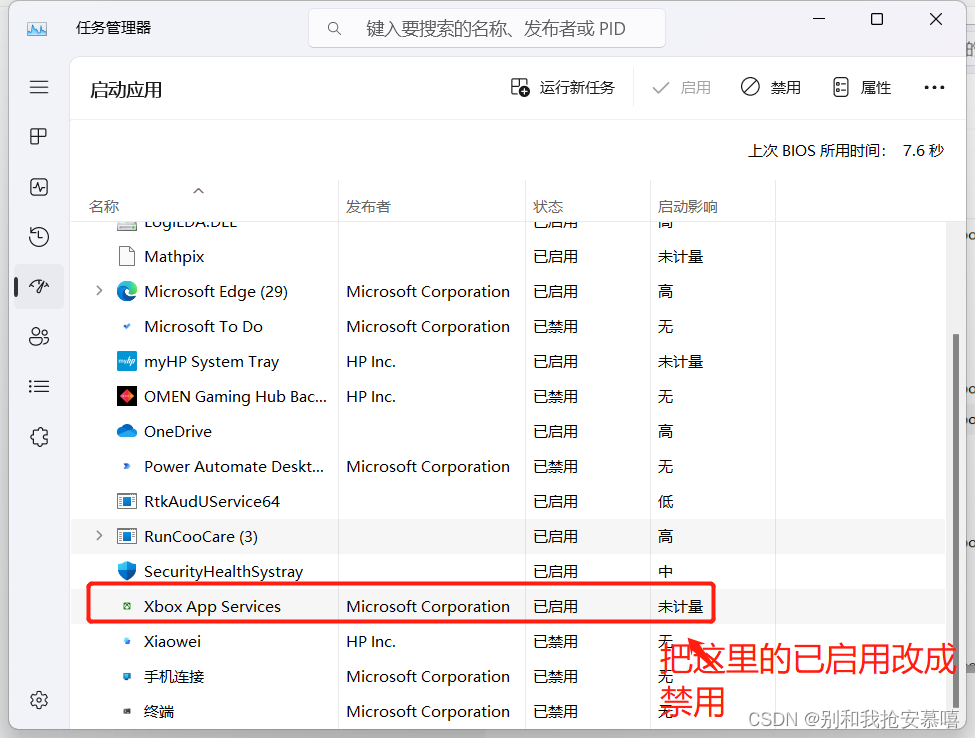
Task: Click the Microsoft To Do icon
Action: click(x=127, y=326)
